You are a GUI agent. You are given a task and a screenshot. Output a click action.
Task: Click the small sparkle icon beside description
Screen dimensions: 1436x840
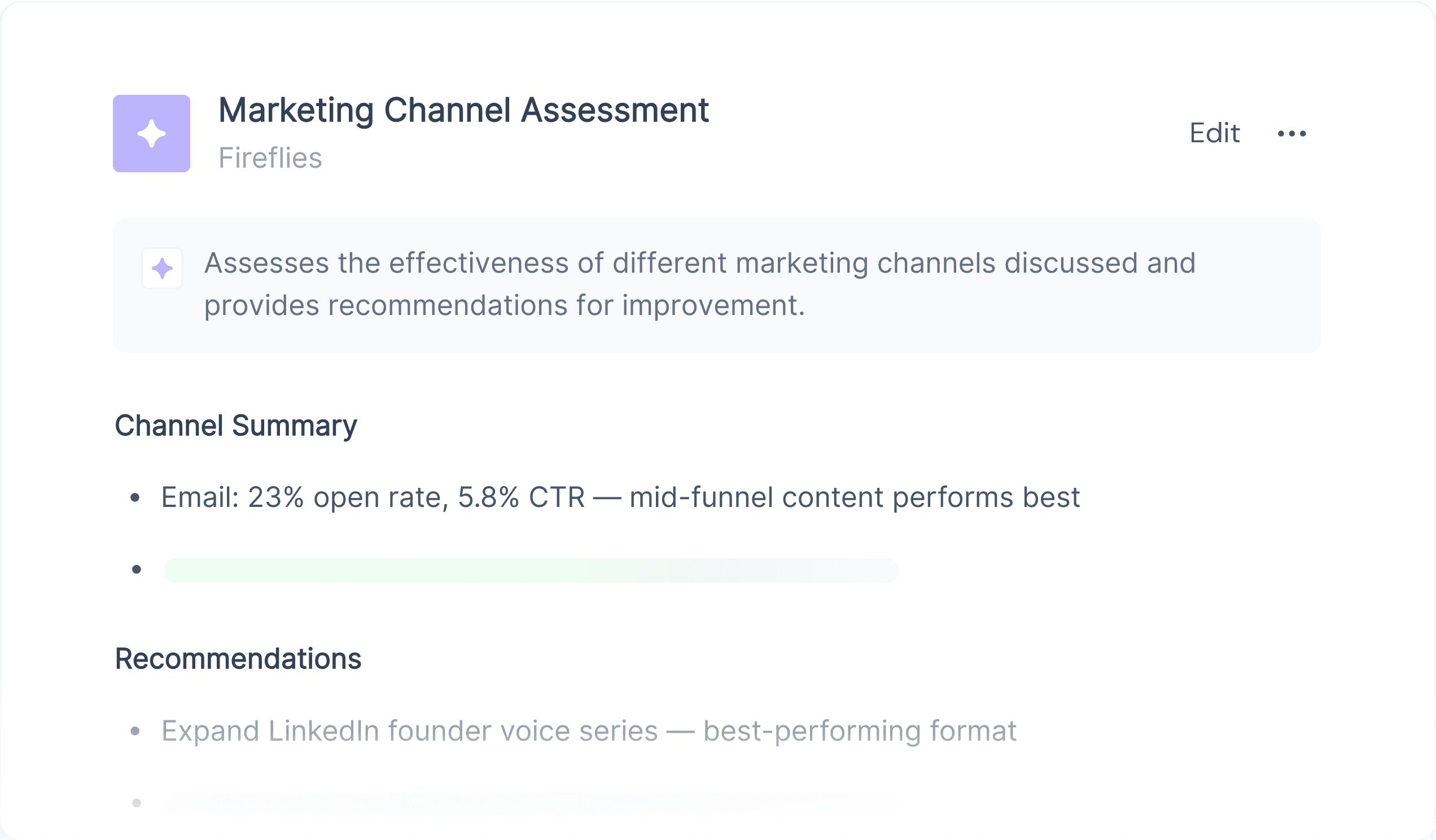(163, 268)
